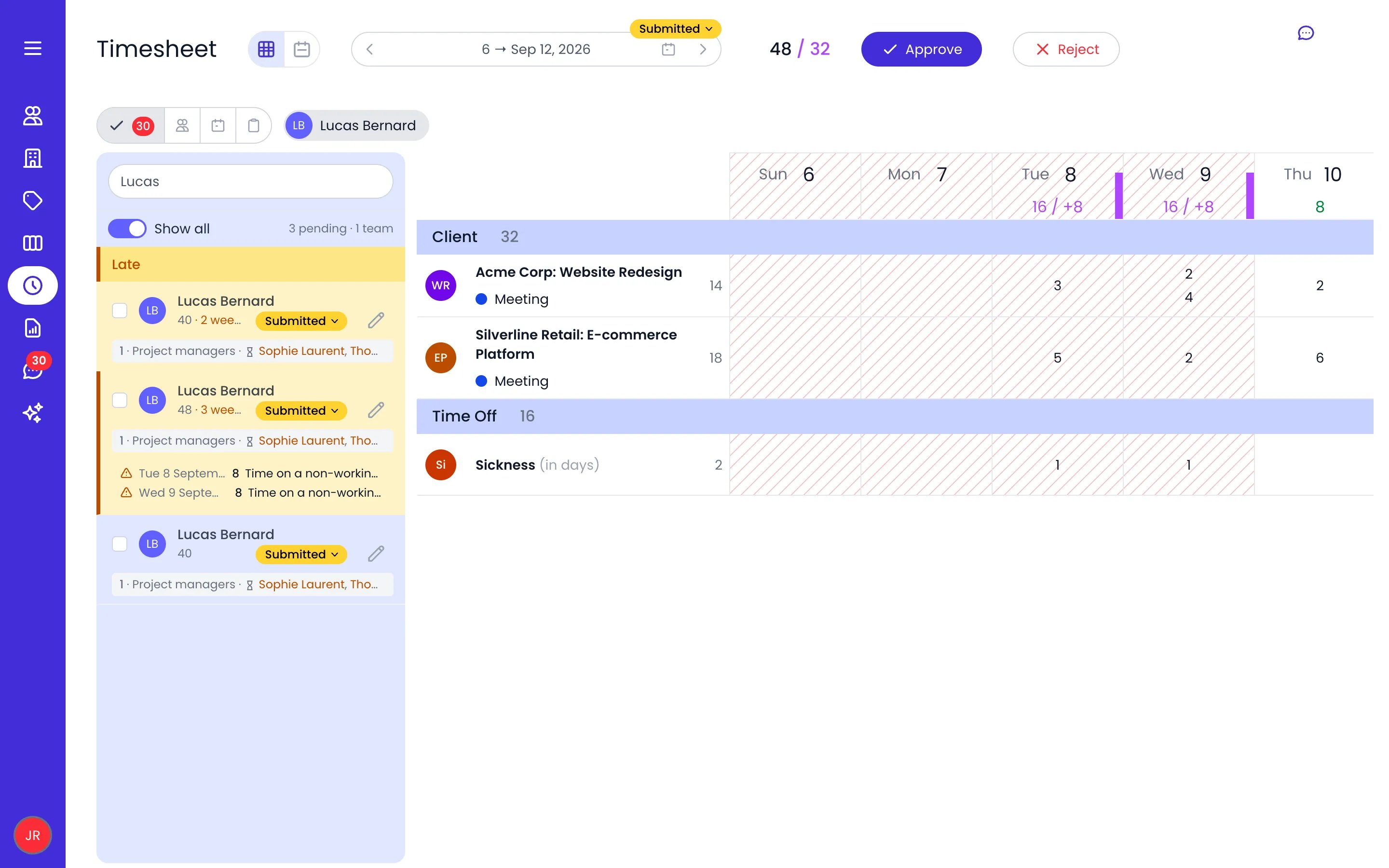Viewport: 1389px width, 868px height.
Task: Select the calendar filter tab
Action: [x=218, y=125]
